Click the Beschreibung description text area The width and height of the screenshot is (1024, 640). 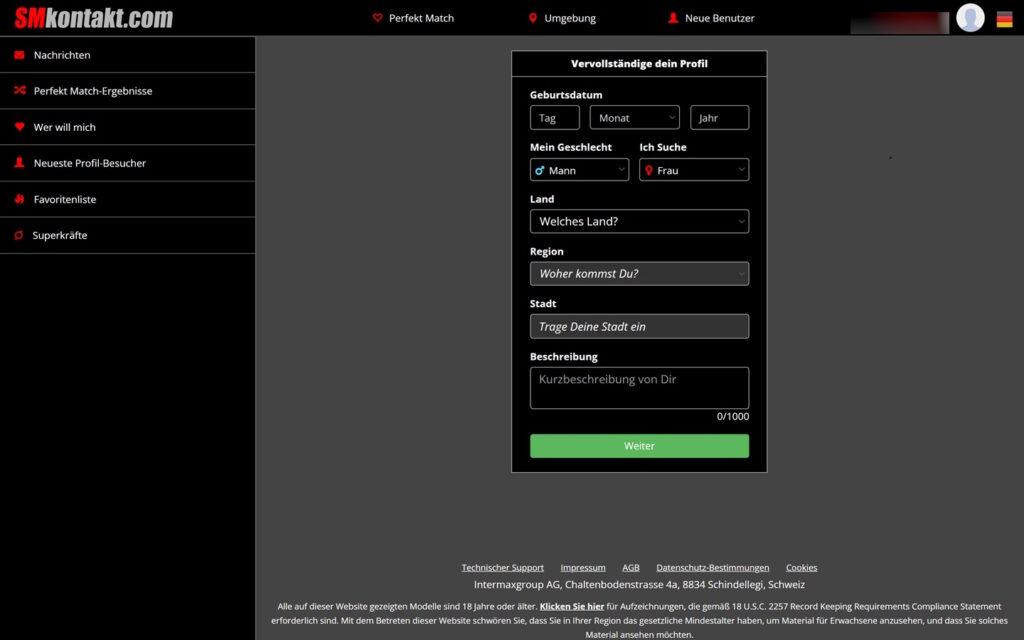coord(639,388)
